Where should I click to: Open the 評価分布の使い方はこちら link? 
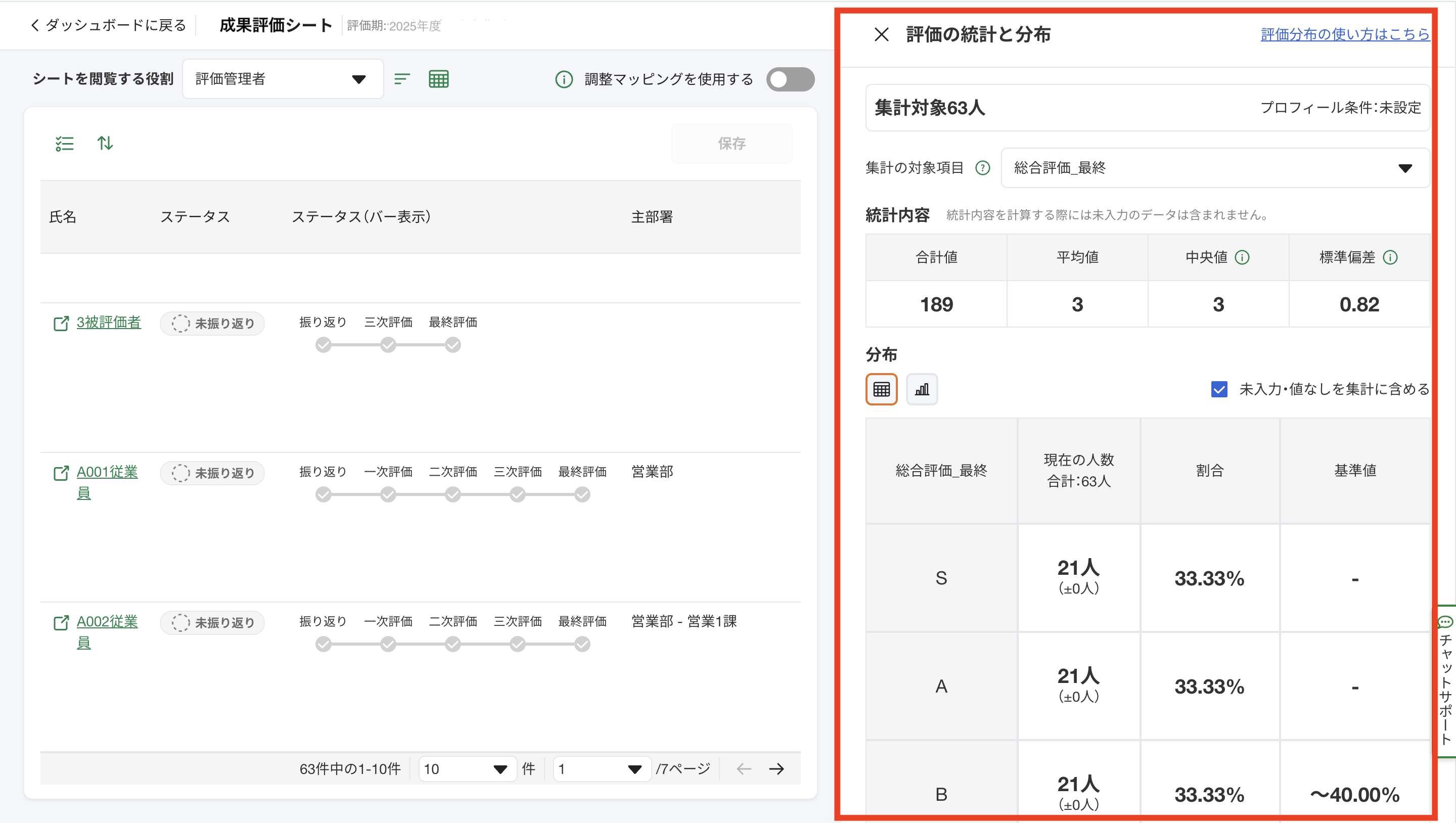pyautogui.click(x=1345, y=34)
